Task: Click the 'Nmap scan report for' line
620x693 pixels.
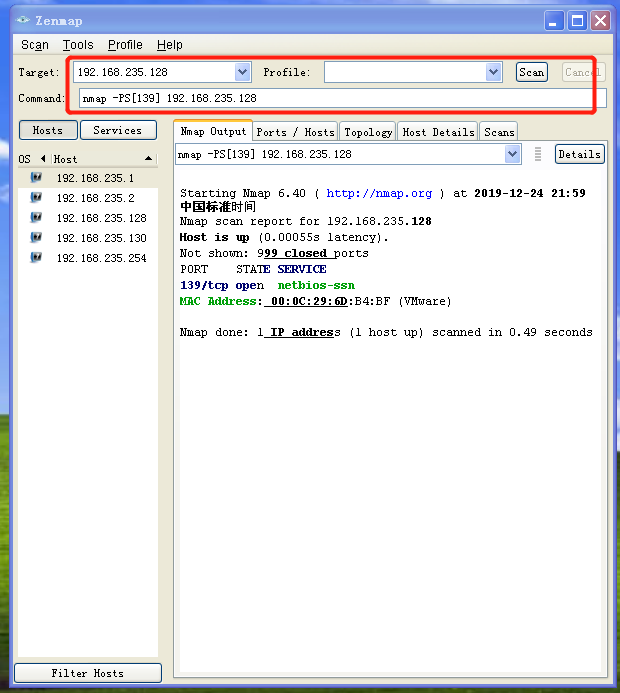Action: tap(305, 221)
